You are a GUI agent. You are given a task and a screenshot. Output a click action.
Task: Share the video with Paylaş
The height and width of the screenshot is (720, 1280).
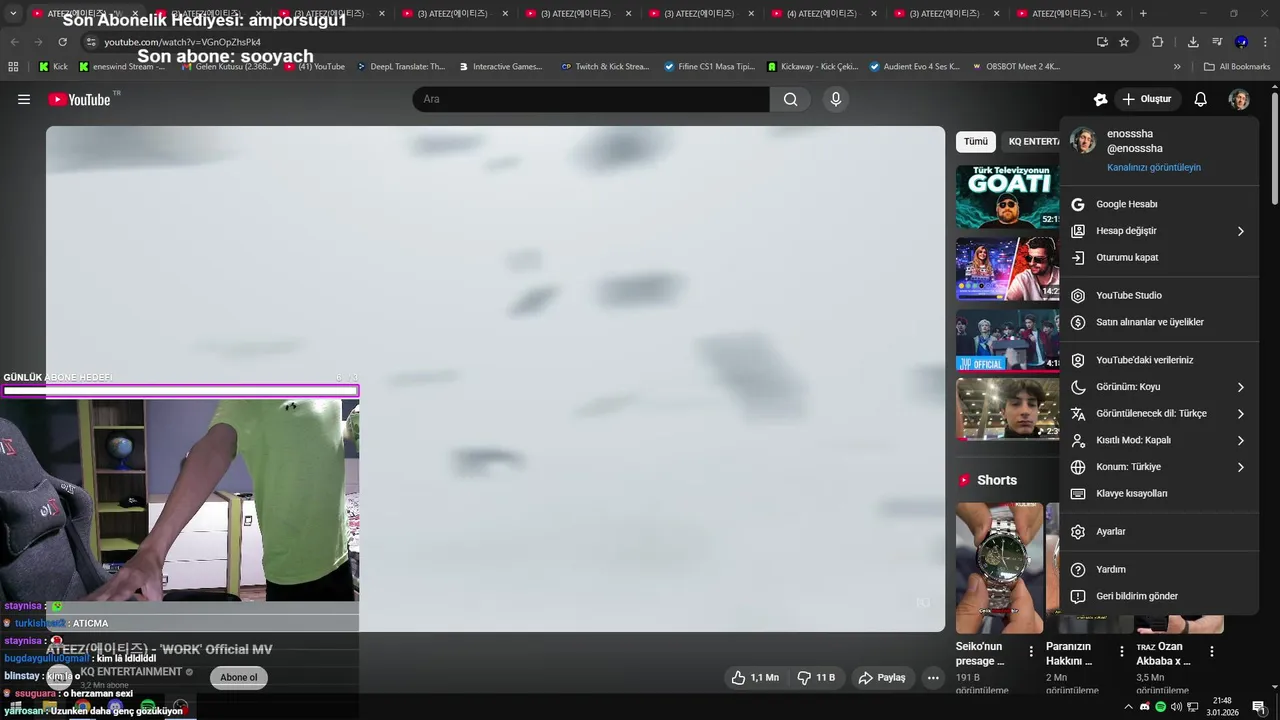pos(882,677)
